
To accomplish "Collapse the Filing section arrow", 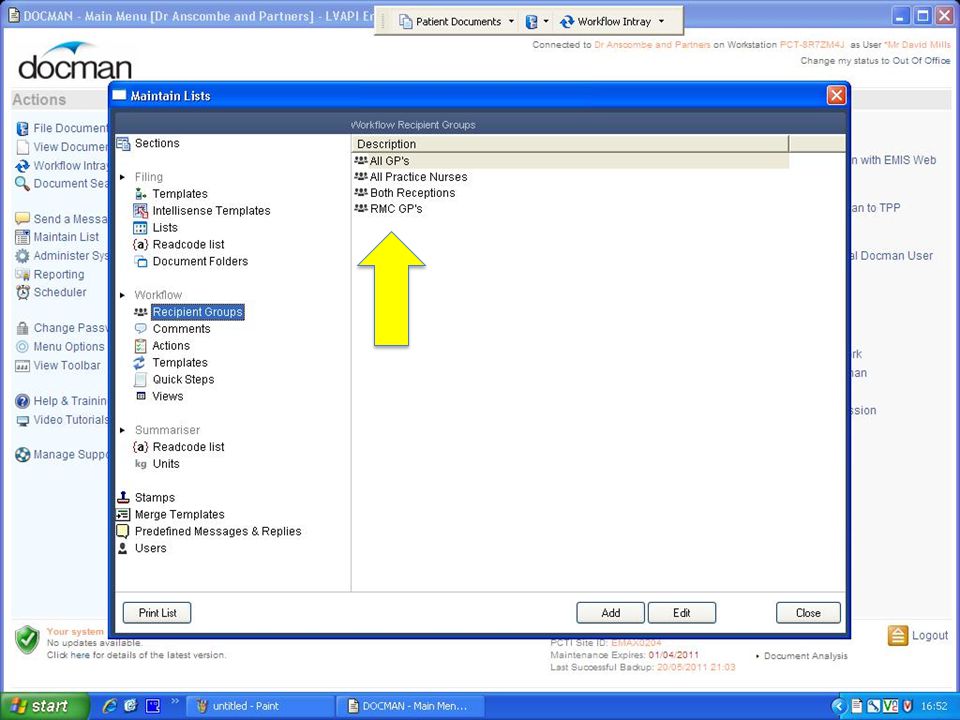I will (122, 178).
